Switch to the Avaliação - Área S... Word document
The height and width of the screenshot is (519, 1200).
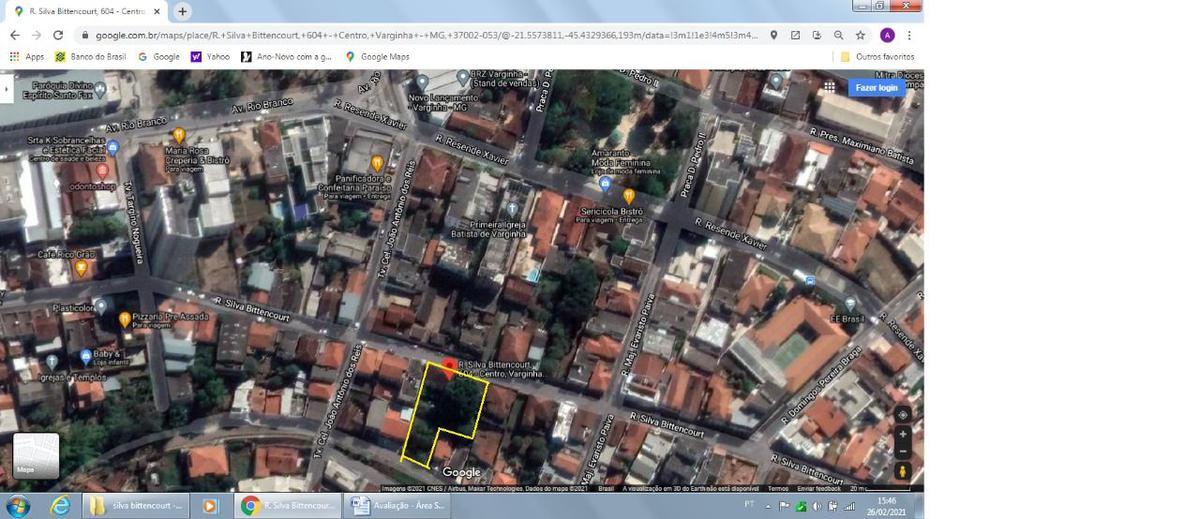pyautogui.click(x=397, y=506)
